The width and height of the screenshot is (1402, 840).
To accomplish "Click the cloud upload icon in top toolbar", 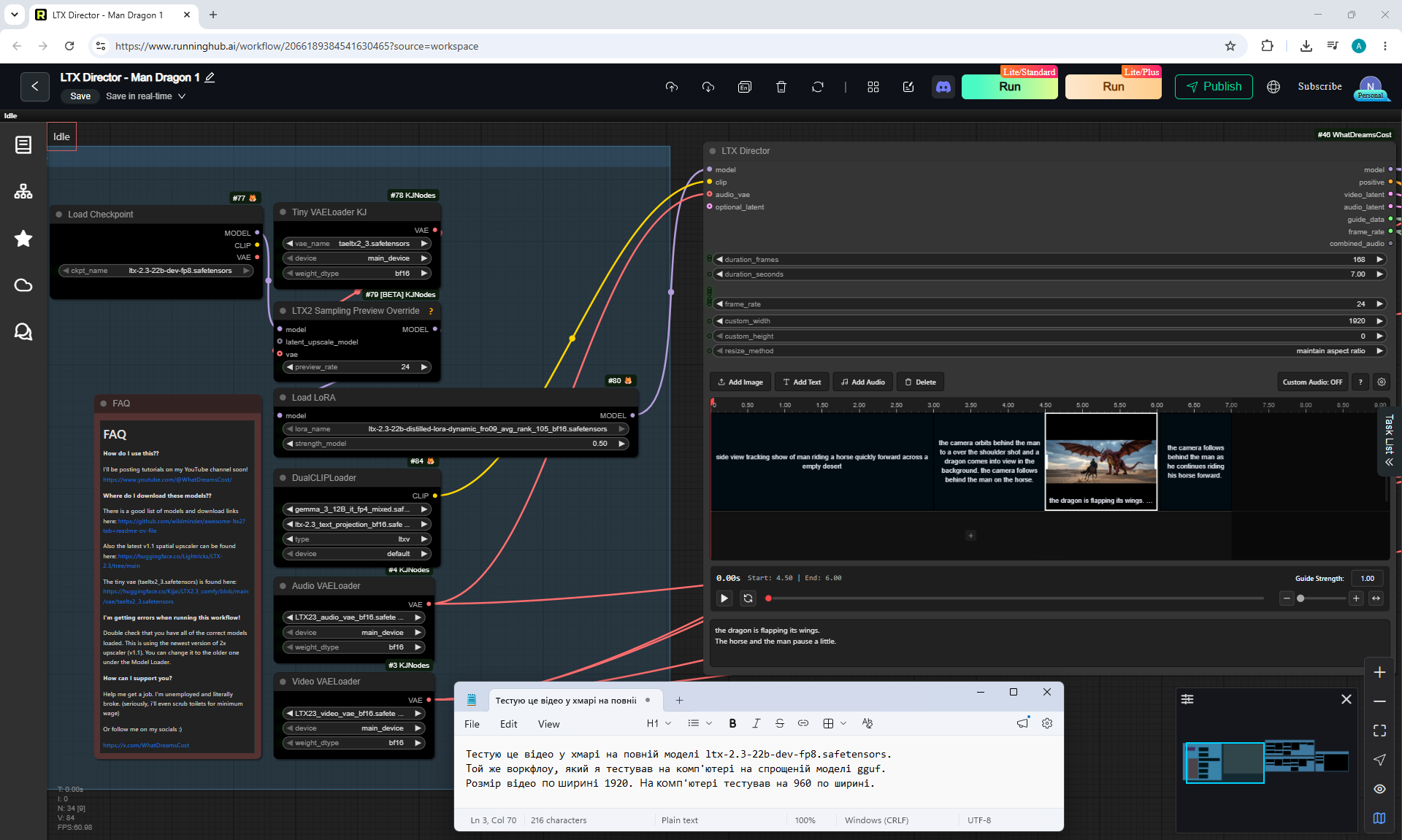I will tap(672, 87).
